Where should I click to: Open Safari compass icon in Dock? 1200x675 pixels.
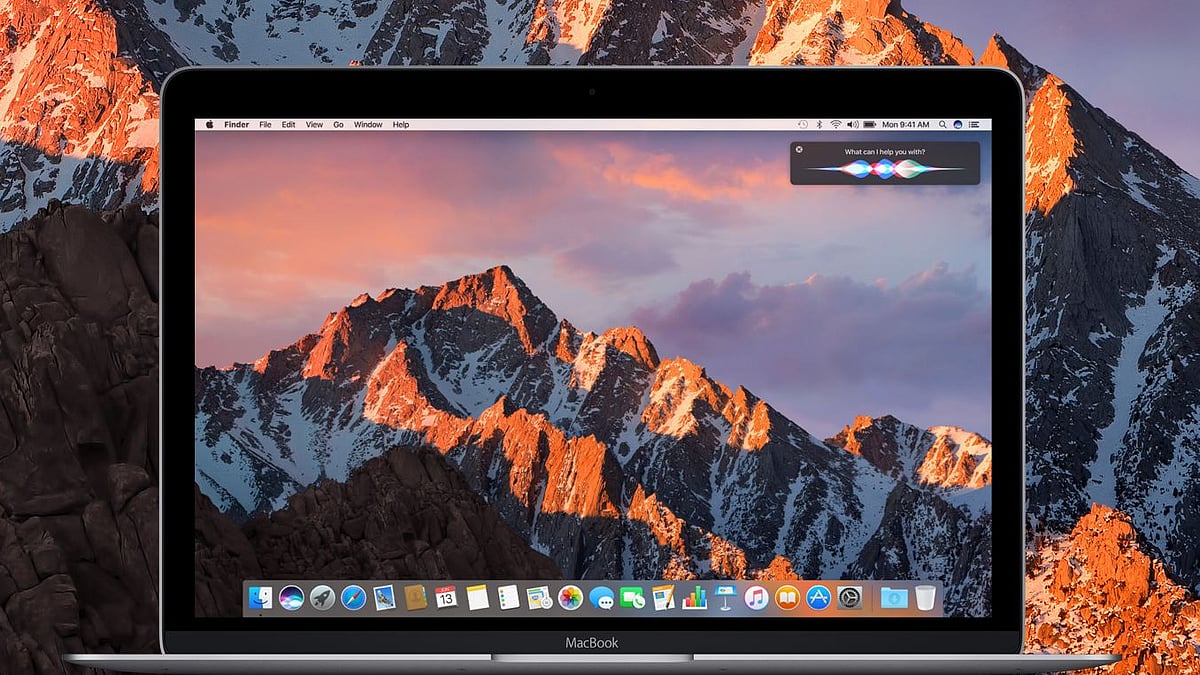click(x=353, y=597)
